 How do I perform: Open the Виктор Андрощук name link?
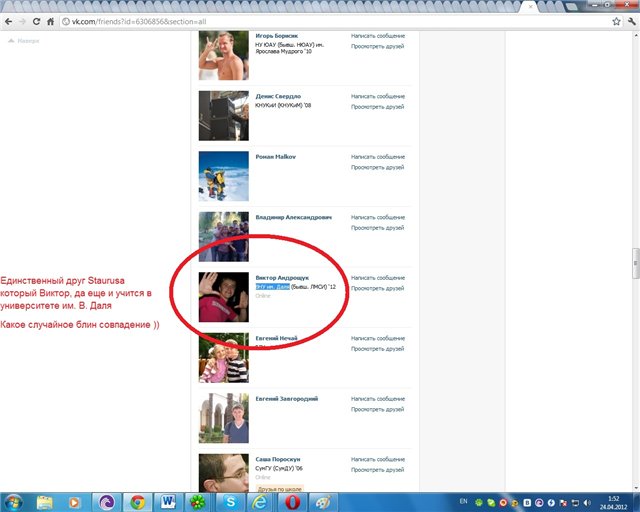(282, 278)
